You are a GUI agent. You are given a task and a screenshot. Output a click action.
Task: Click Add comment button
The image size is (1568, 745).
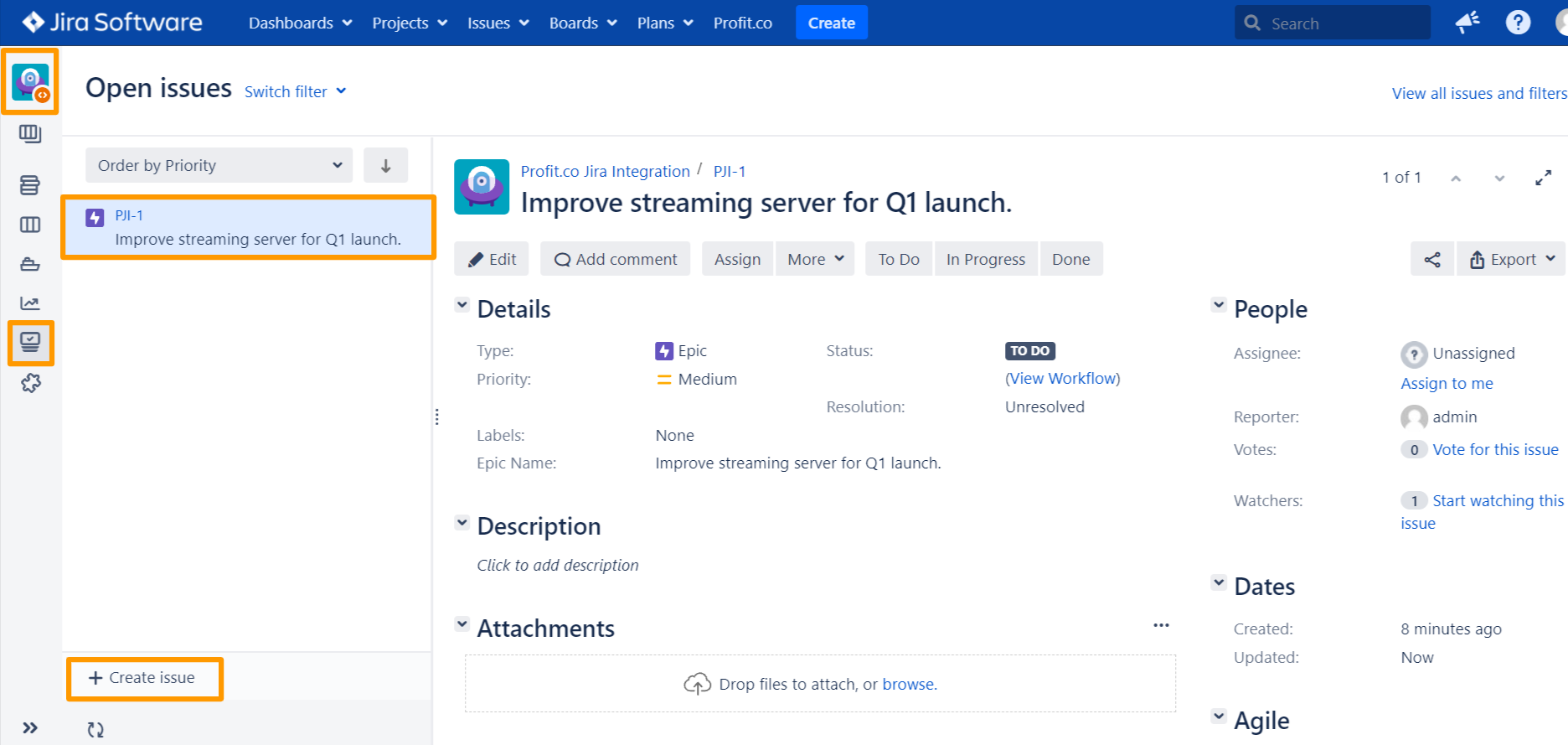pyautogui.click(x=615, y=259)
